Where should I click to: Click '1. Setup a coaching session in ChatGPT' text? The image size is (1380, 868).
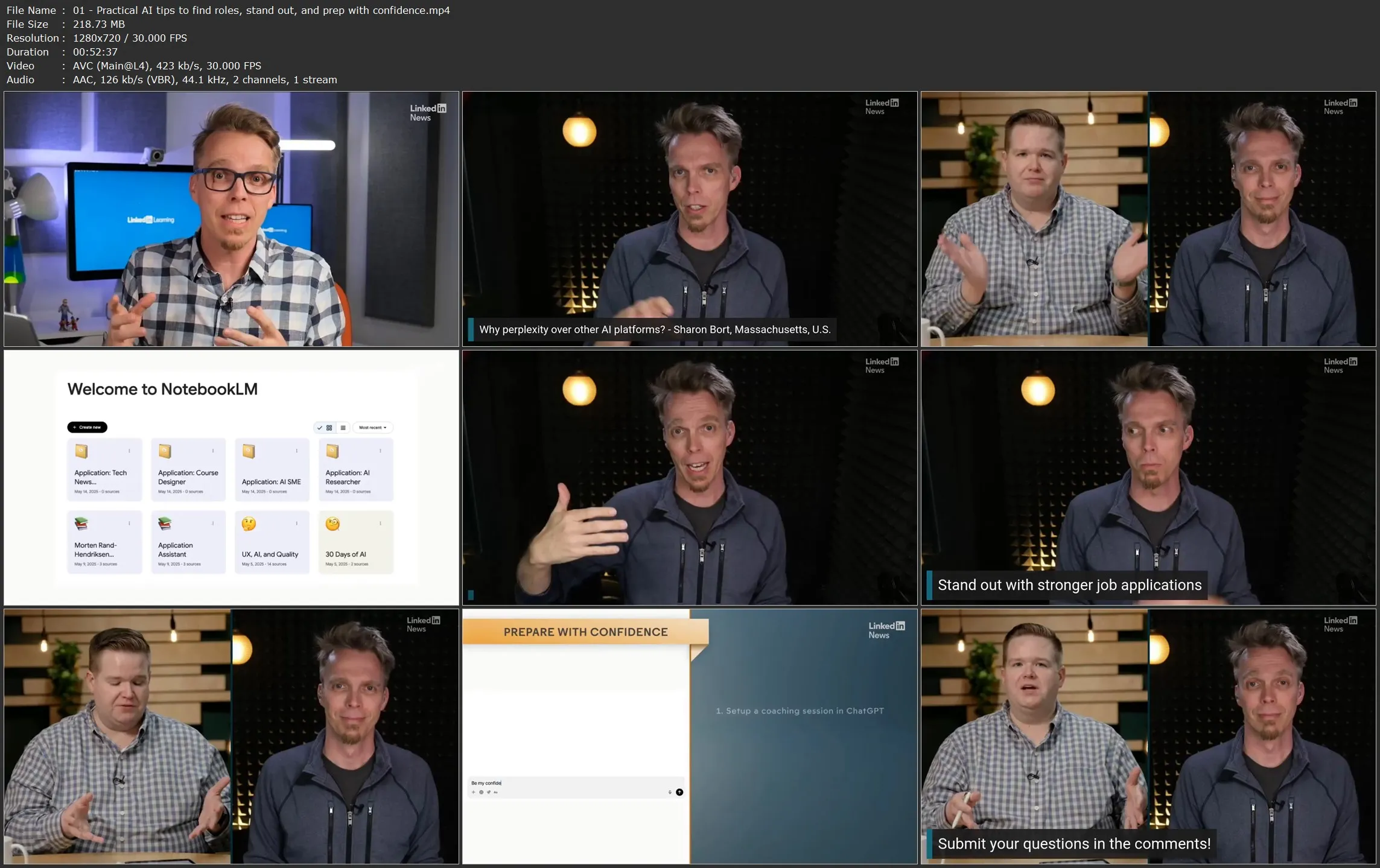pos(800,711)
